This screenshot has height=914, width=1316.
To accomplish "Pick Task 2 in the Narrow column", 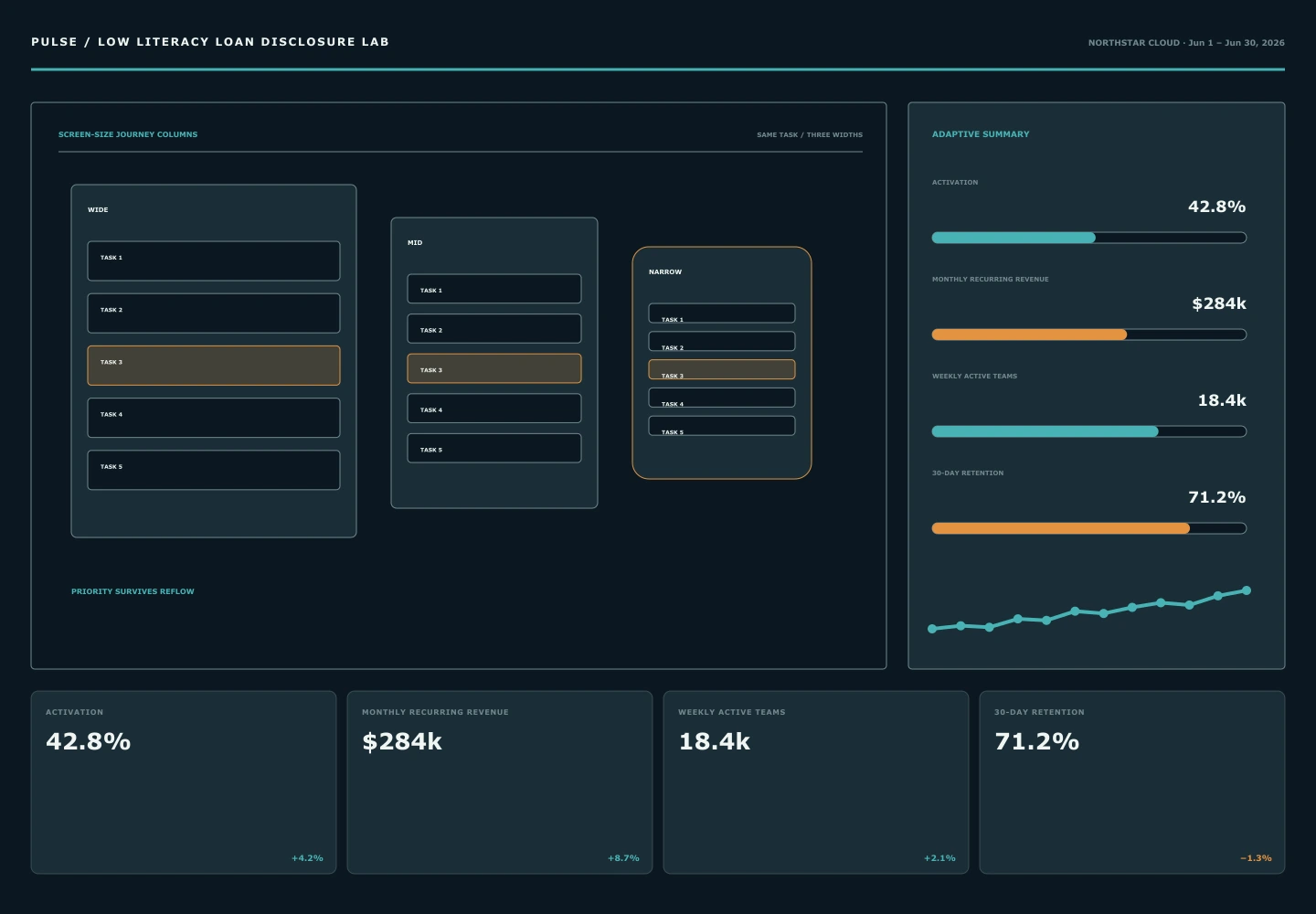I will click(x=722, y=341).
